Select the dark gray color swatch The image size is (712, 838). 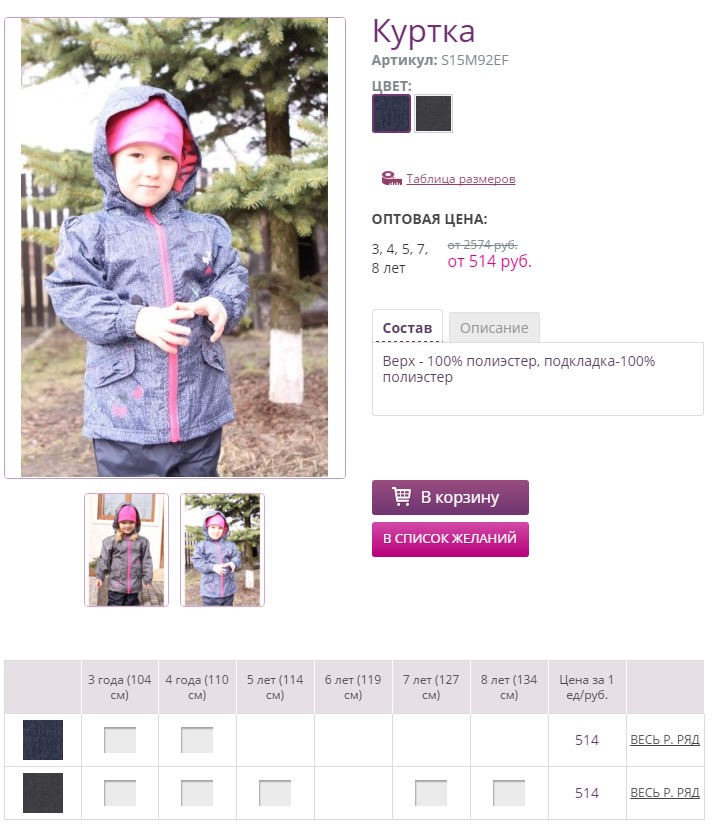click(434, 113)
